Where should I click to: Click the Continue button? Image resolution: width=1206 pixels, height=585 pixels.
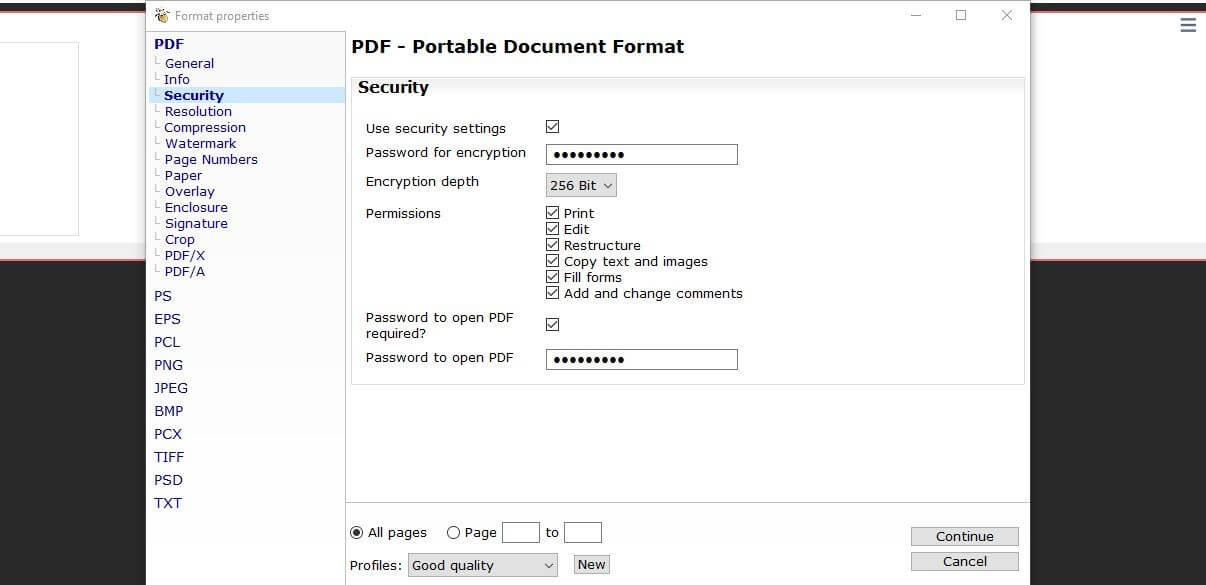tap(965, 537)
